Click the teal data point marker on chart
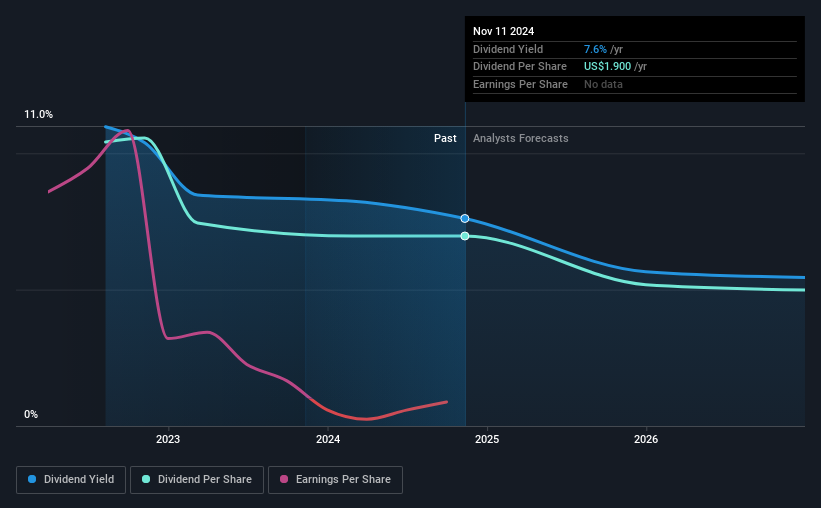The width and height of the screenshot is (821, 508). [465, 236]
